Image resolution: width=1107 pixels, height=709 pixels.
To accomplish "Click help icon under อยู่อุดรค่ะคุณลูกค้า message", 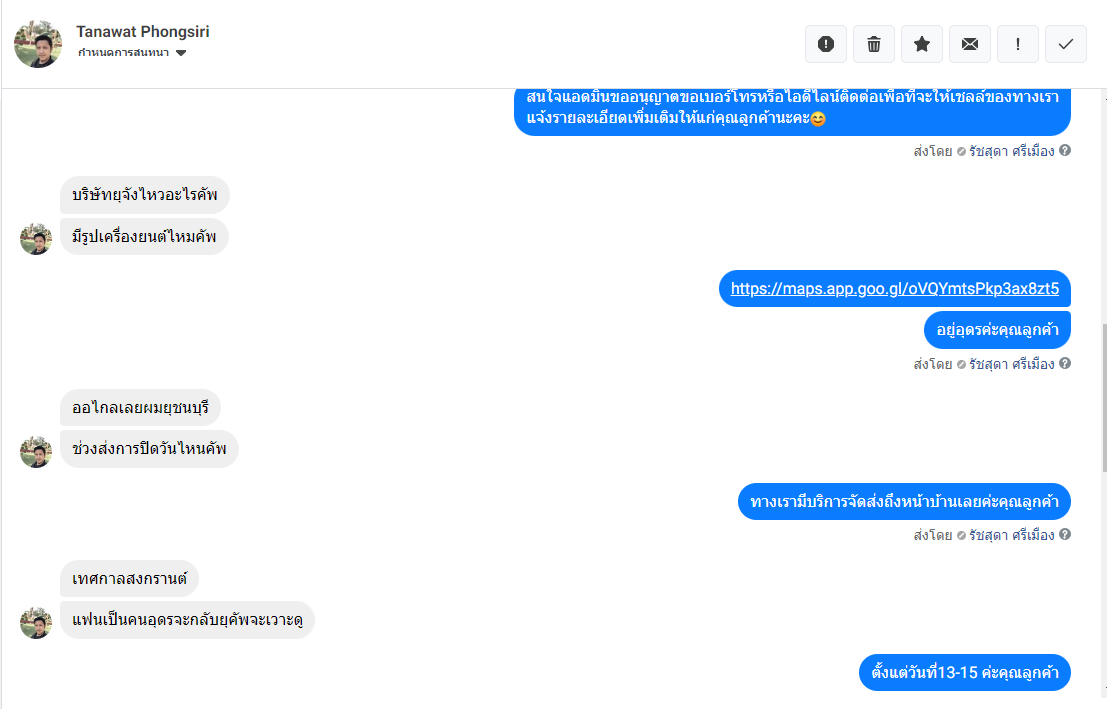I will point(1065,363).
